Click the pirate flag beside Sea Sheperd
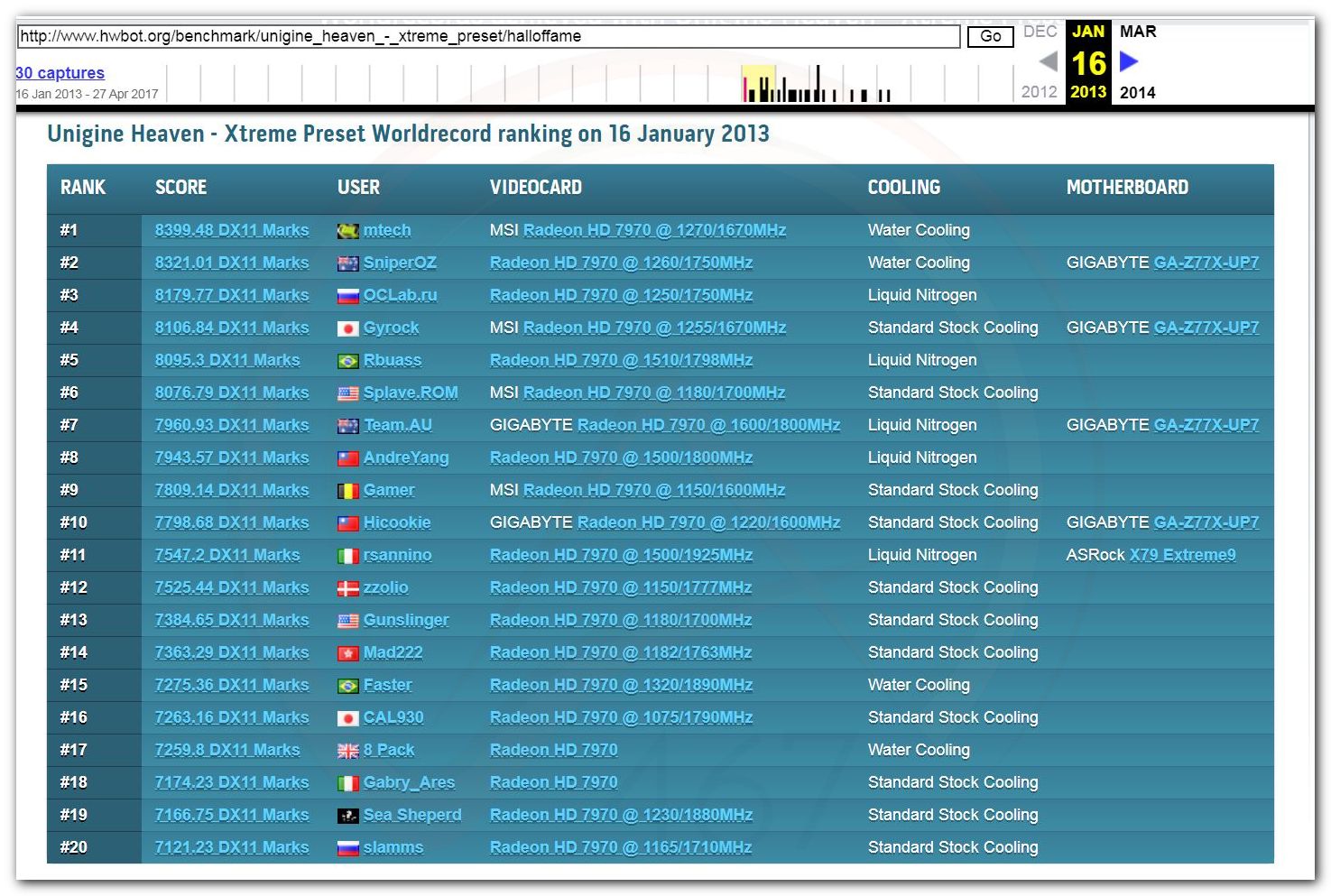1331x896 pixels. (347, 816)
